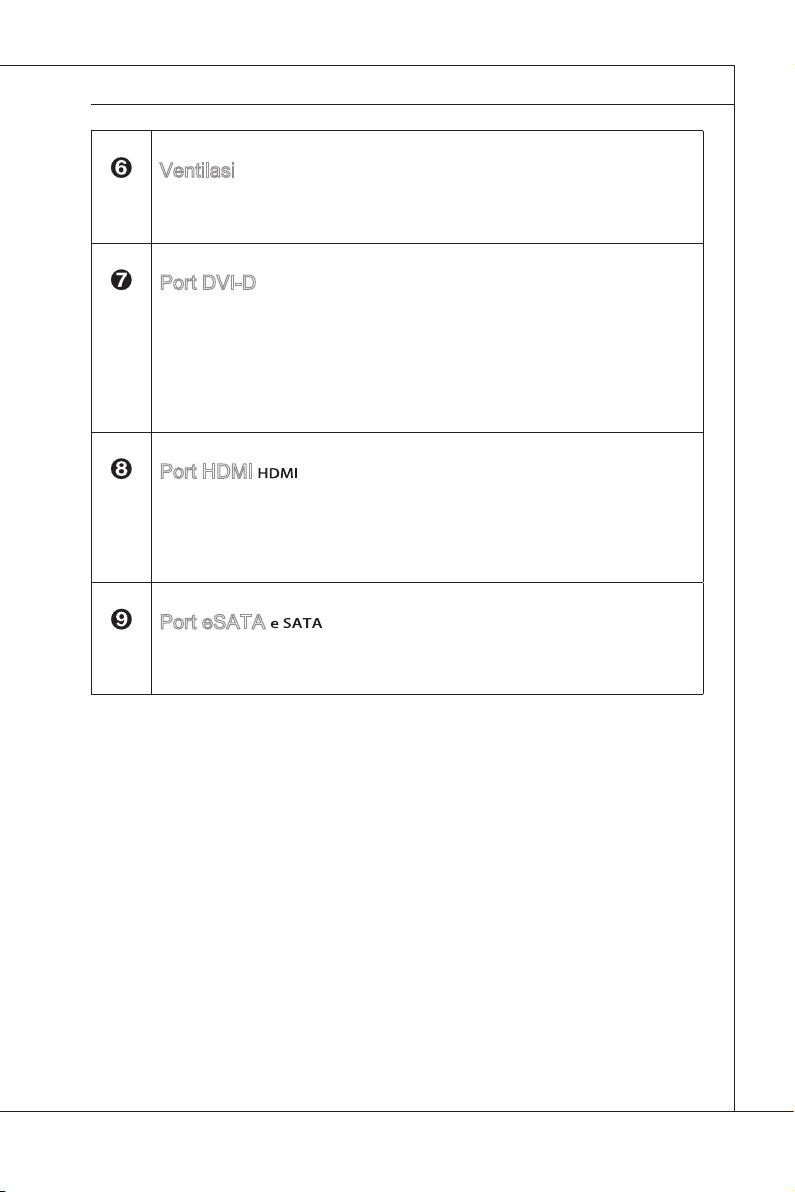Select the Port eSATA heading text
Screen dimensions: 795x1192
pyautogui.click(x=212, y=622)
